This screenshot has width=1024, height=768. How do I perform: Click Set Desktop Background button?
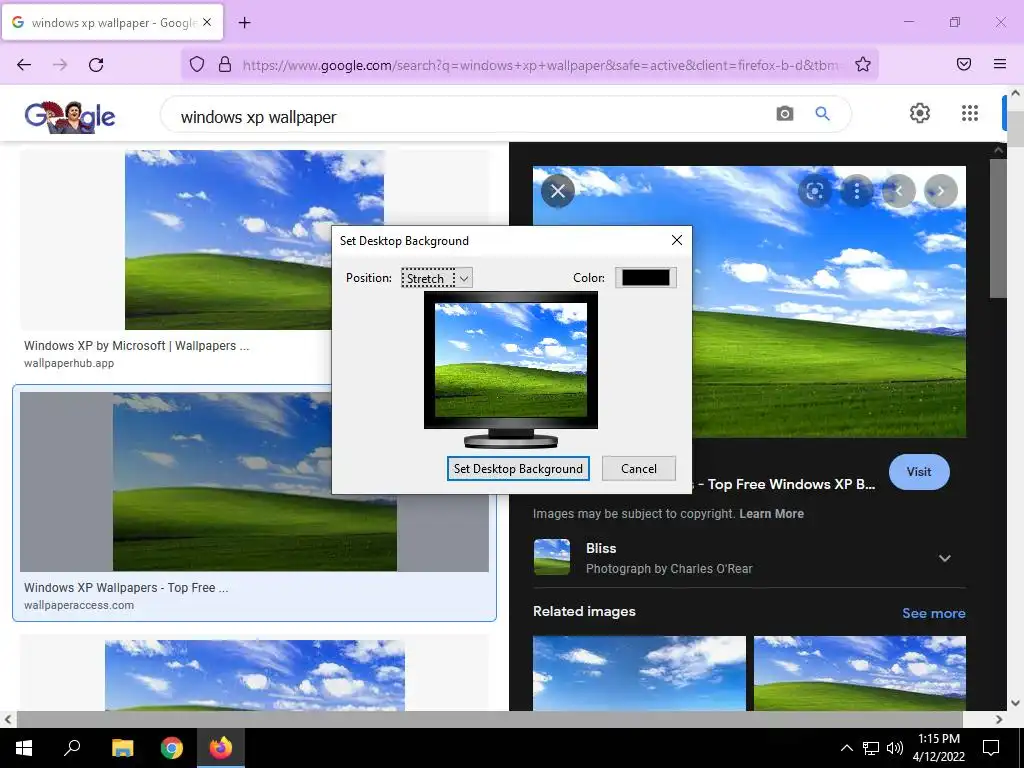tap(518, 468)
